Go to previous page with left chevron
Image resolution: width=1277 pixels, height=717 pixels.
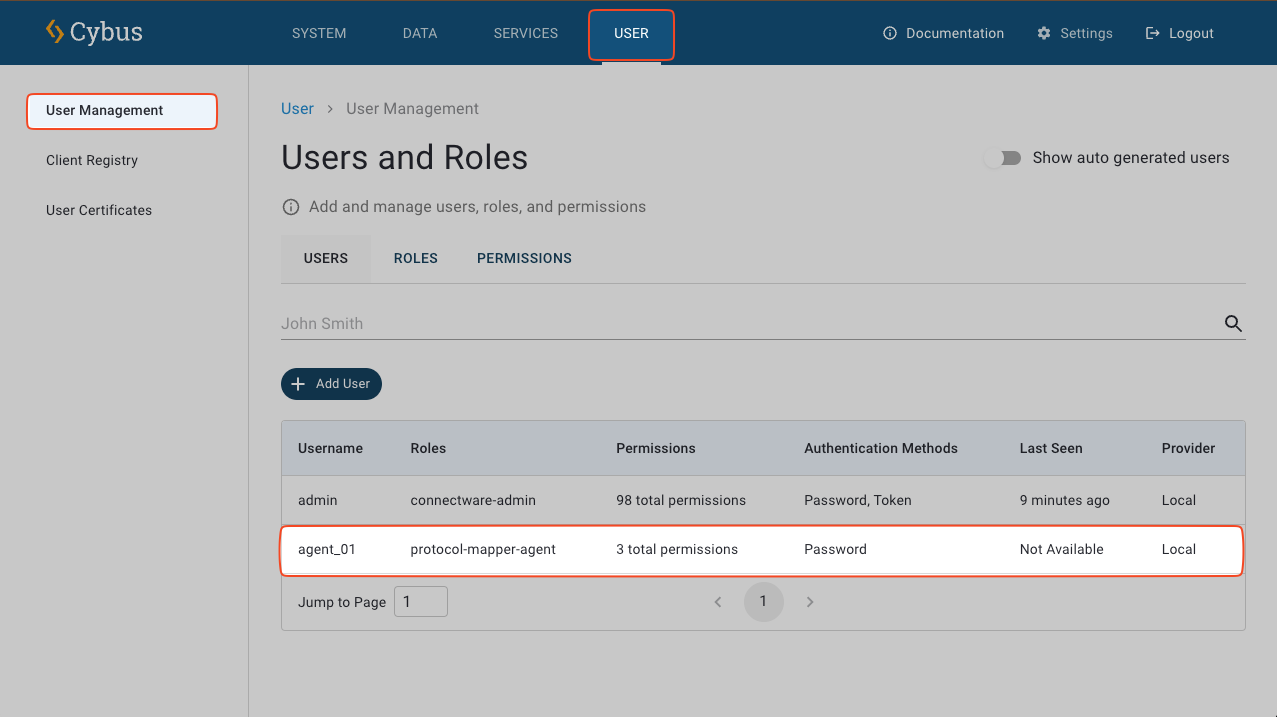point(717,602)
